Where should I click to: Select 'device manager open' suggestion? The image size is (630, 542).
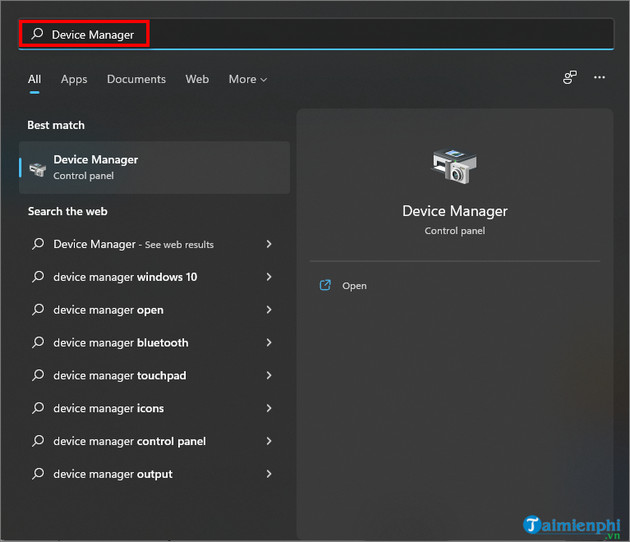[x=154, y=310]
